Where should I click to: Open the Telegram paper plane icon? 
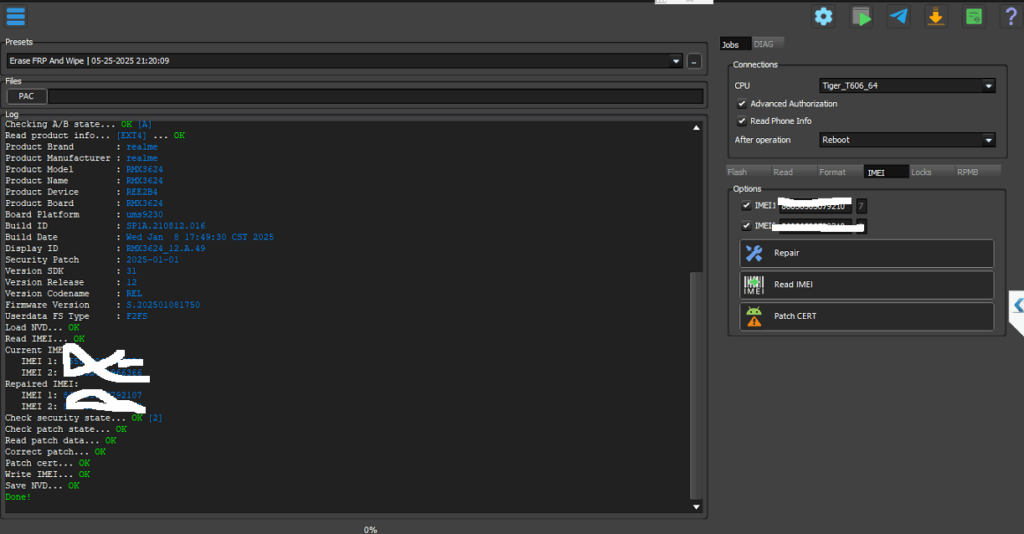[x=899, y=16]
